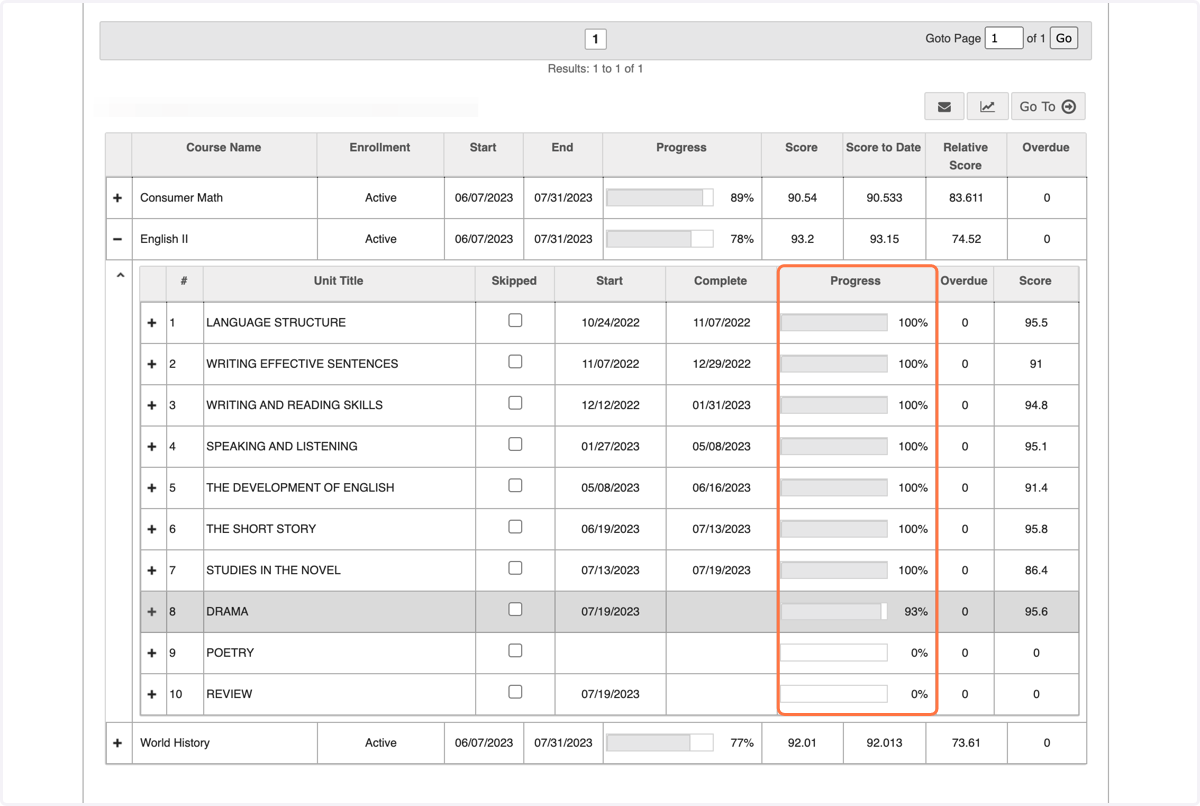Expand unit 1 LANGUAGE STRUCTURE
This screenshot has height=806, width=1200.
(152, 323)
